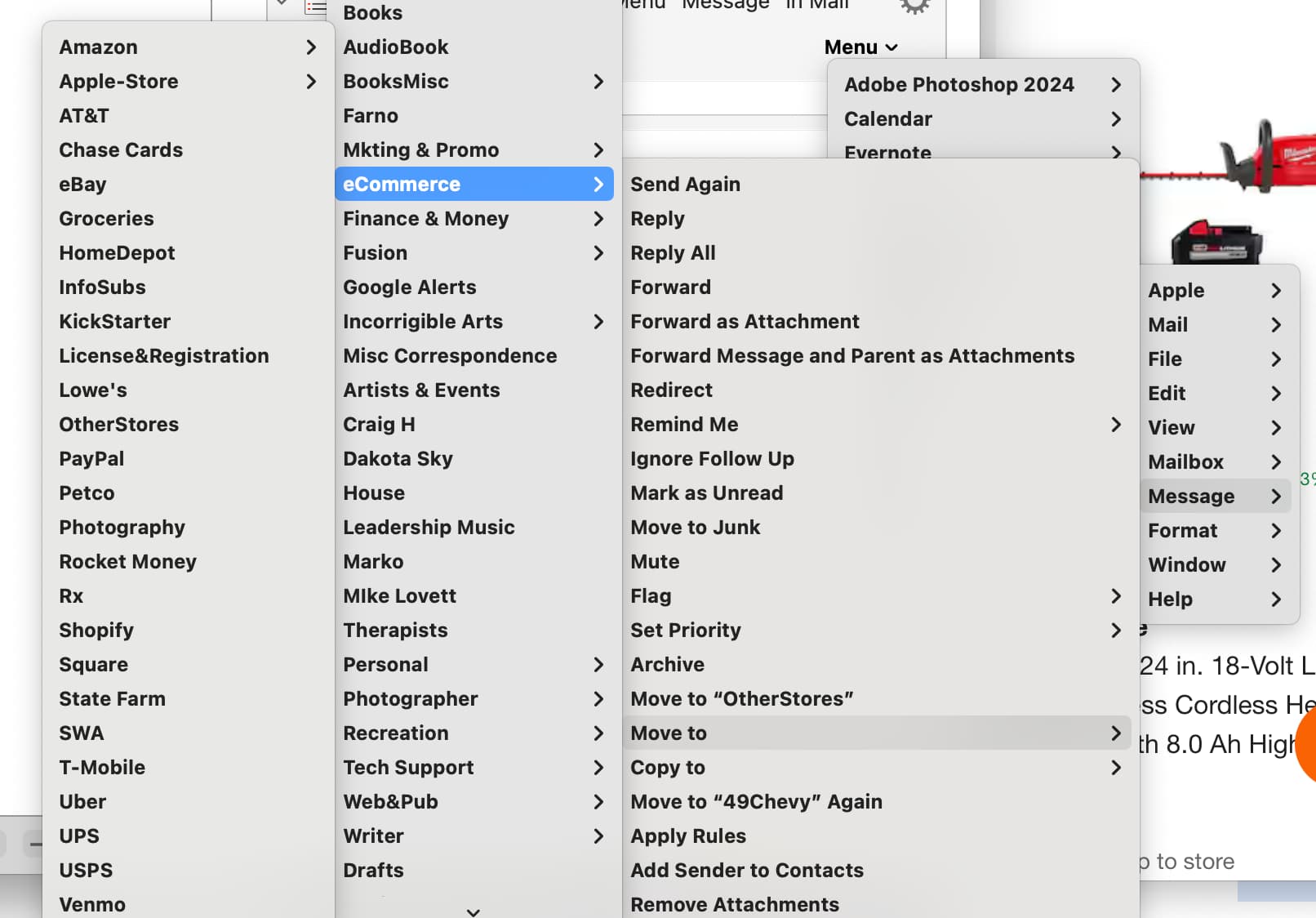Choose Redirect

pos(877,390)
